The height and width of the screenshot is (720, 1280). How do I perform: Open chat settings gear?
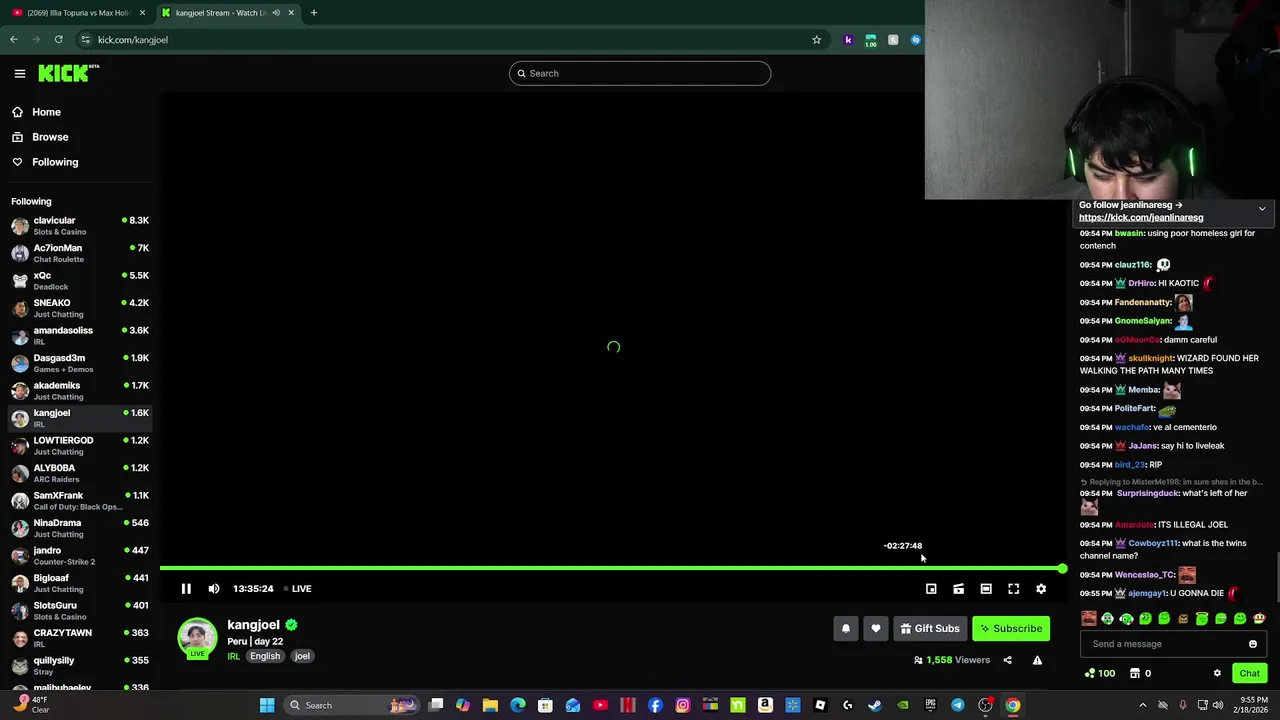[x=1217, y=674]
